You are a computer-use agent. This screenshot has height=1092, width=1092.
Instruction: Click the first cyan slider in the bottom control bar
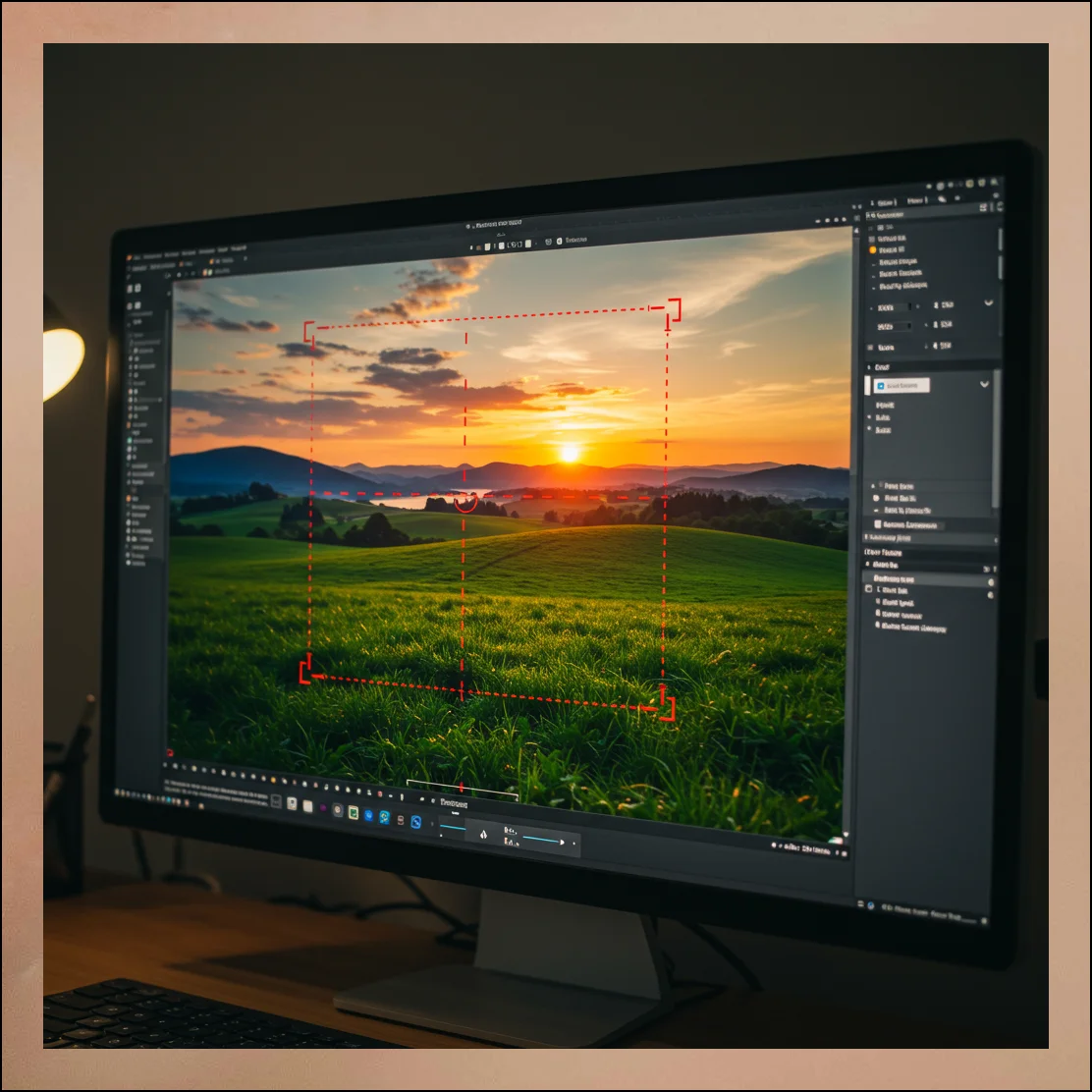pos(453,828)
